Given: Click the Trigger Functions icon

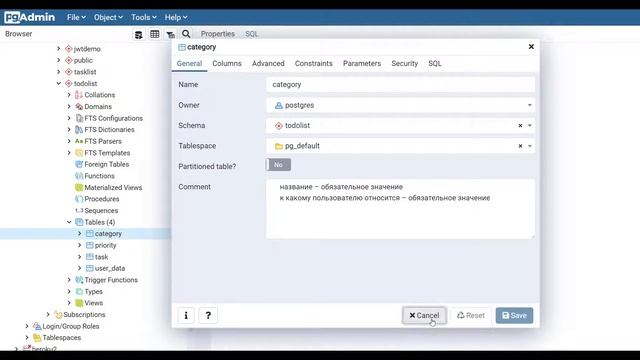Looking at the screenshot, I should (x=79, y=280).
